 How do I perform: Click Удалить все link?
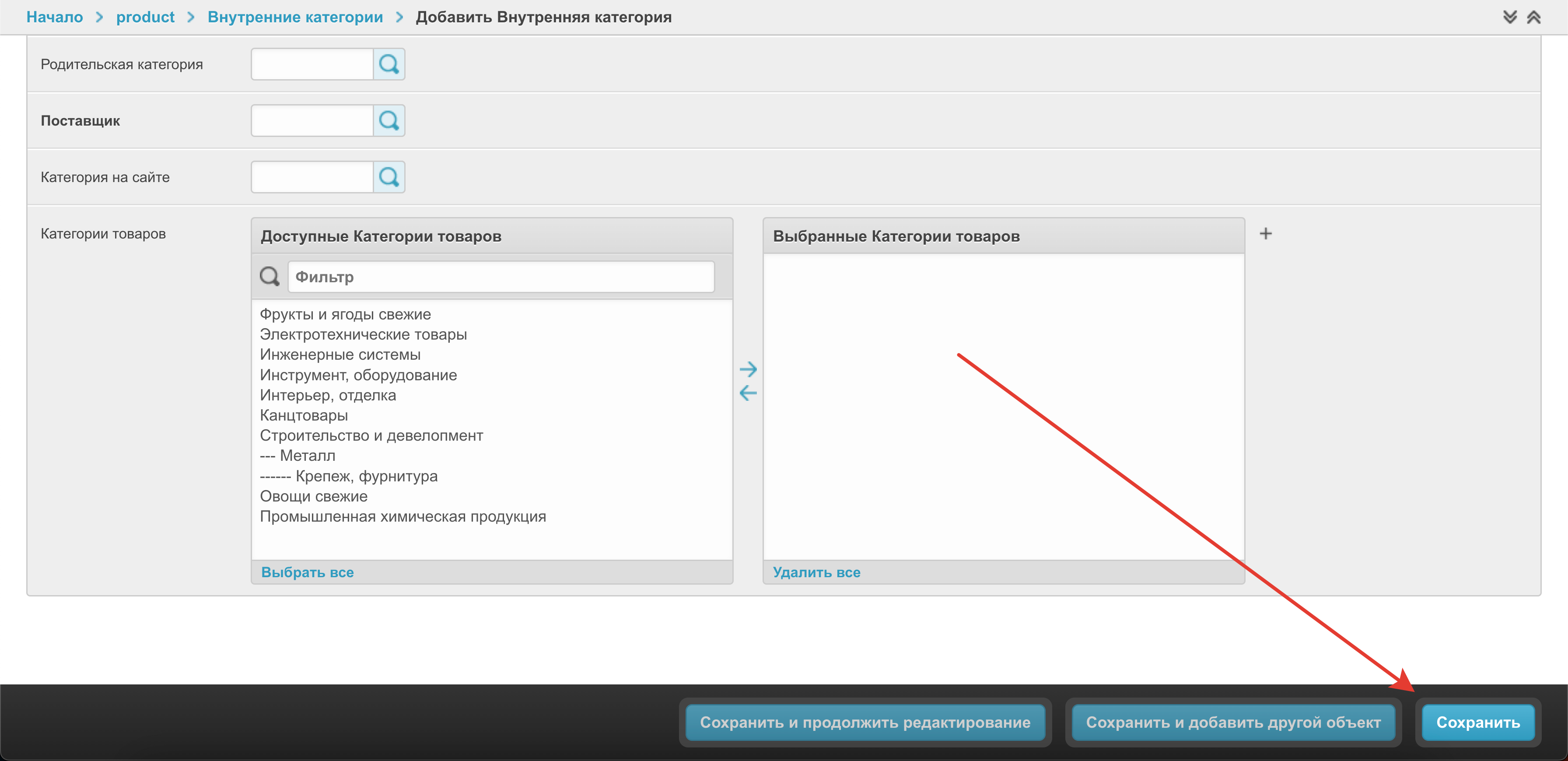[816, 572]
